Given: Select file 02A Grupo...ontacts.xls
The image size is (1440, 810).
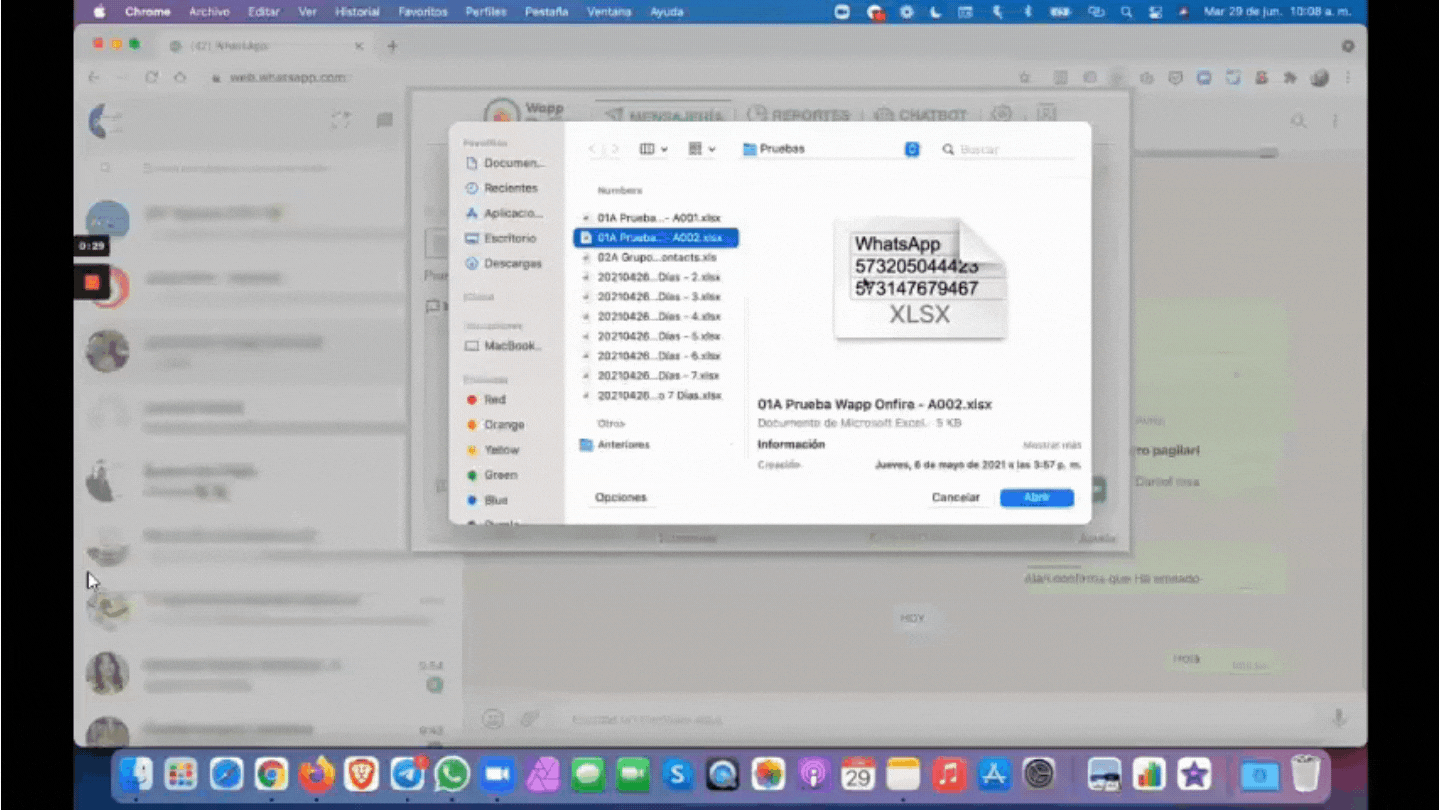Looking at the screenshot, I should [x=656, y=257].
